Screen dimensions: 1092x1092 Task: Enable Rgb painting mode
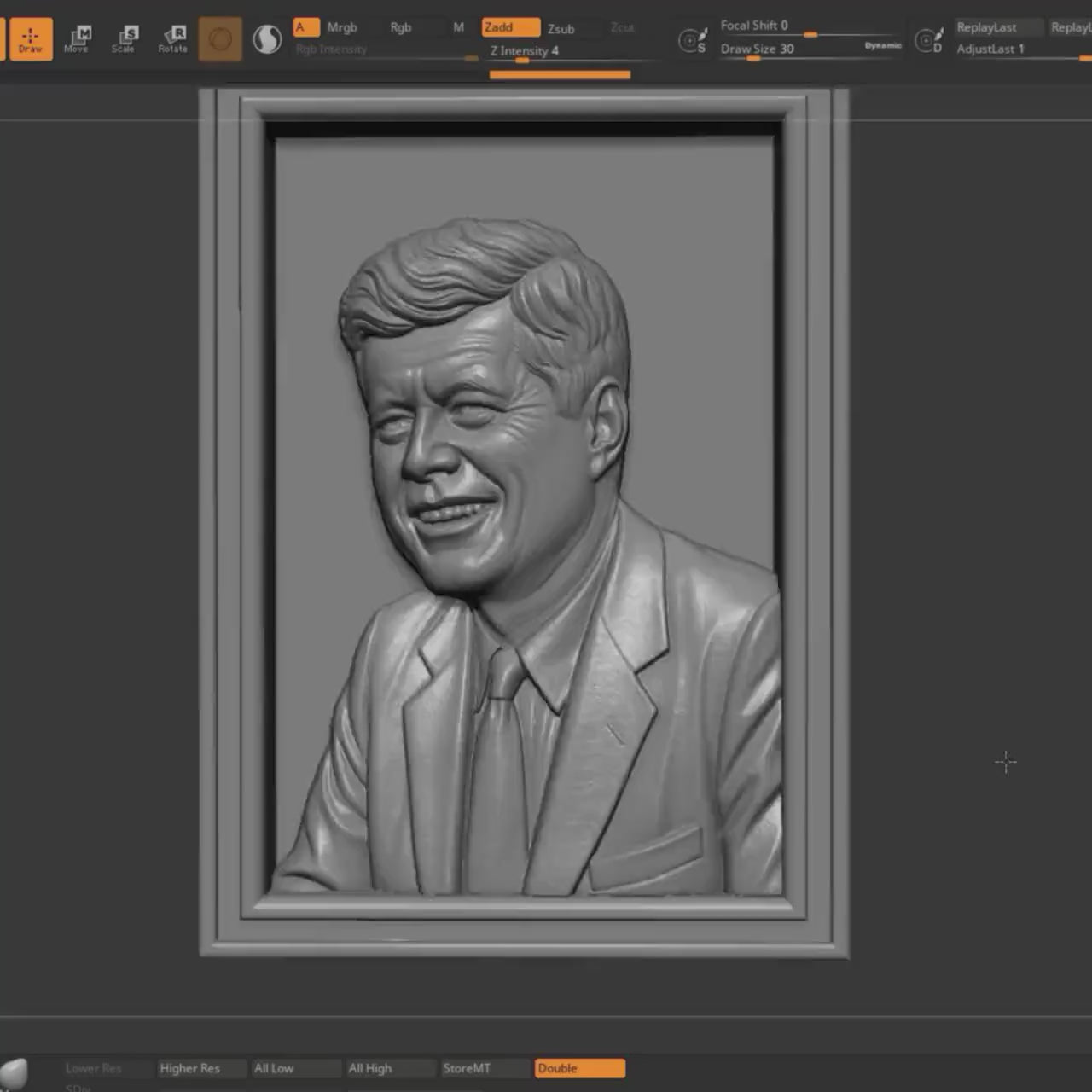click(401, 27)
